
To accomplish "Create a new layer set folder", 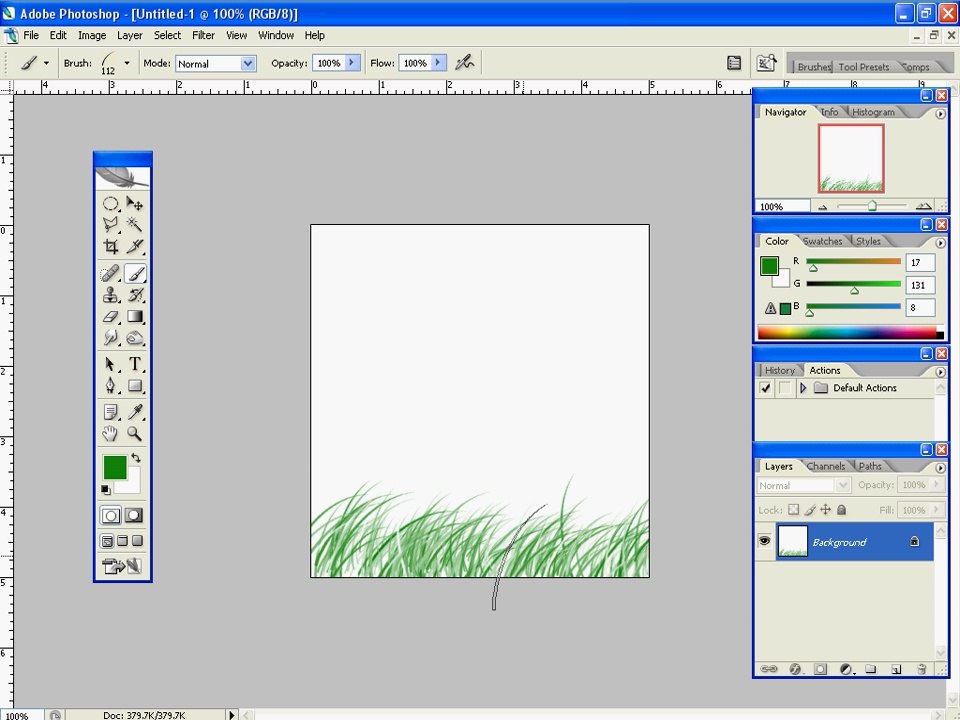I will (871, 669).
